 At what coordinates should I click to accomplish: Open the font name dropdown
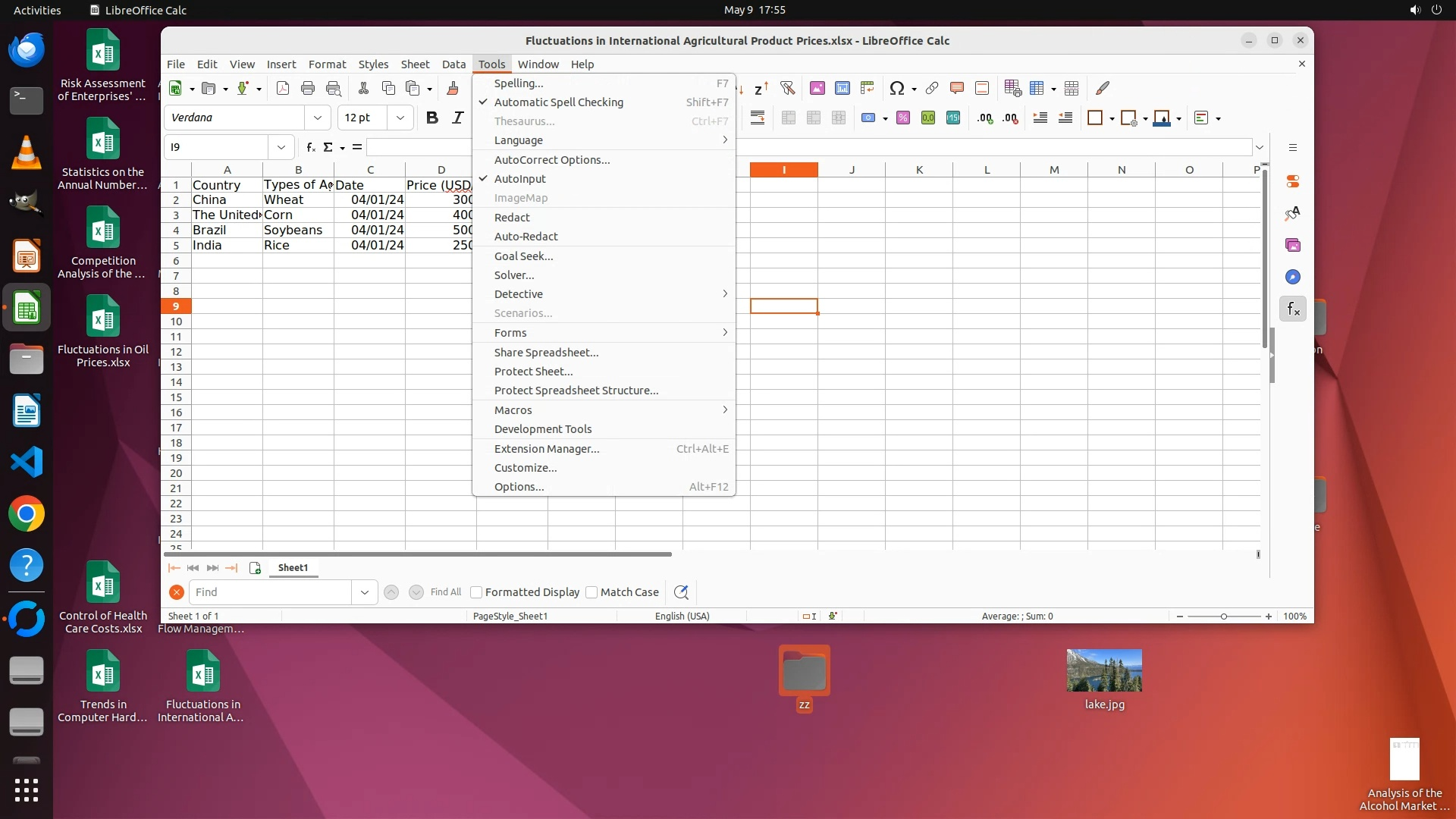[318, 118]
